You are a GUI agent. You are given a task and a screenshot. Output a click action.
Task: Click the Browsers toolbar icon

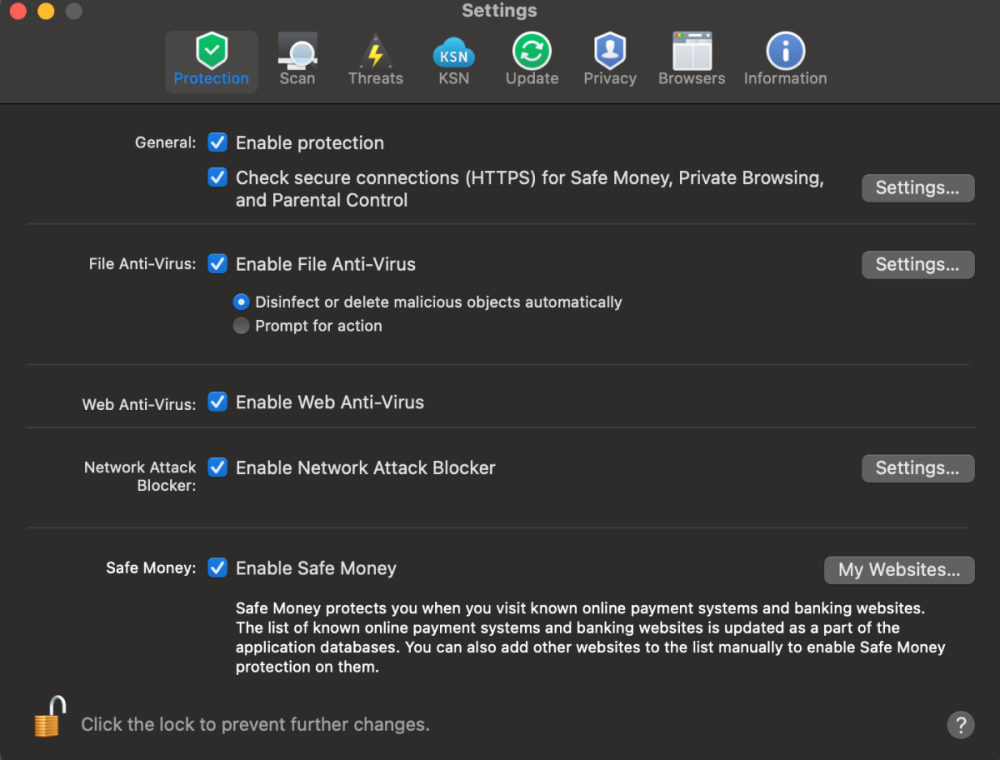coord(691,58)
